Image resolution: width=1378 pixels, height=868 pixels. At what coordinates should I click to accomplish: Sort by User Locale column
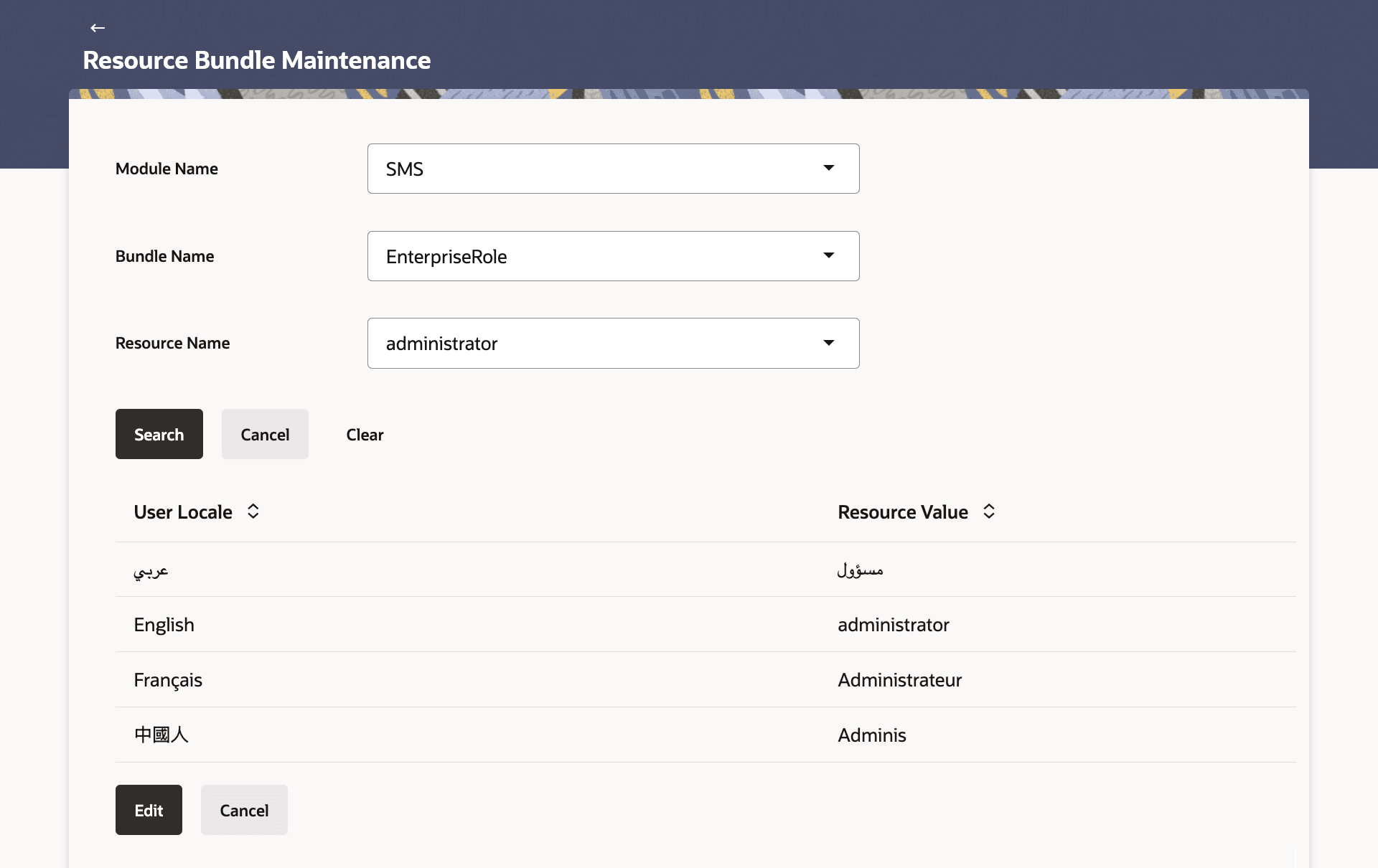pyautogui.click(x=253, y=511)
